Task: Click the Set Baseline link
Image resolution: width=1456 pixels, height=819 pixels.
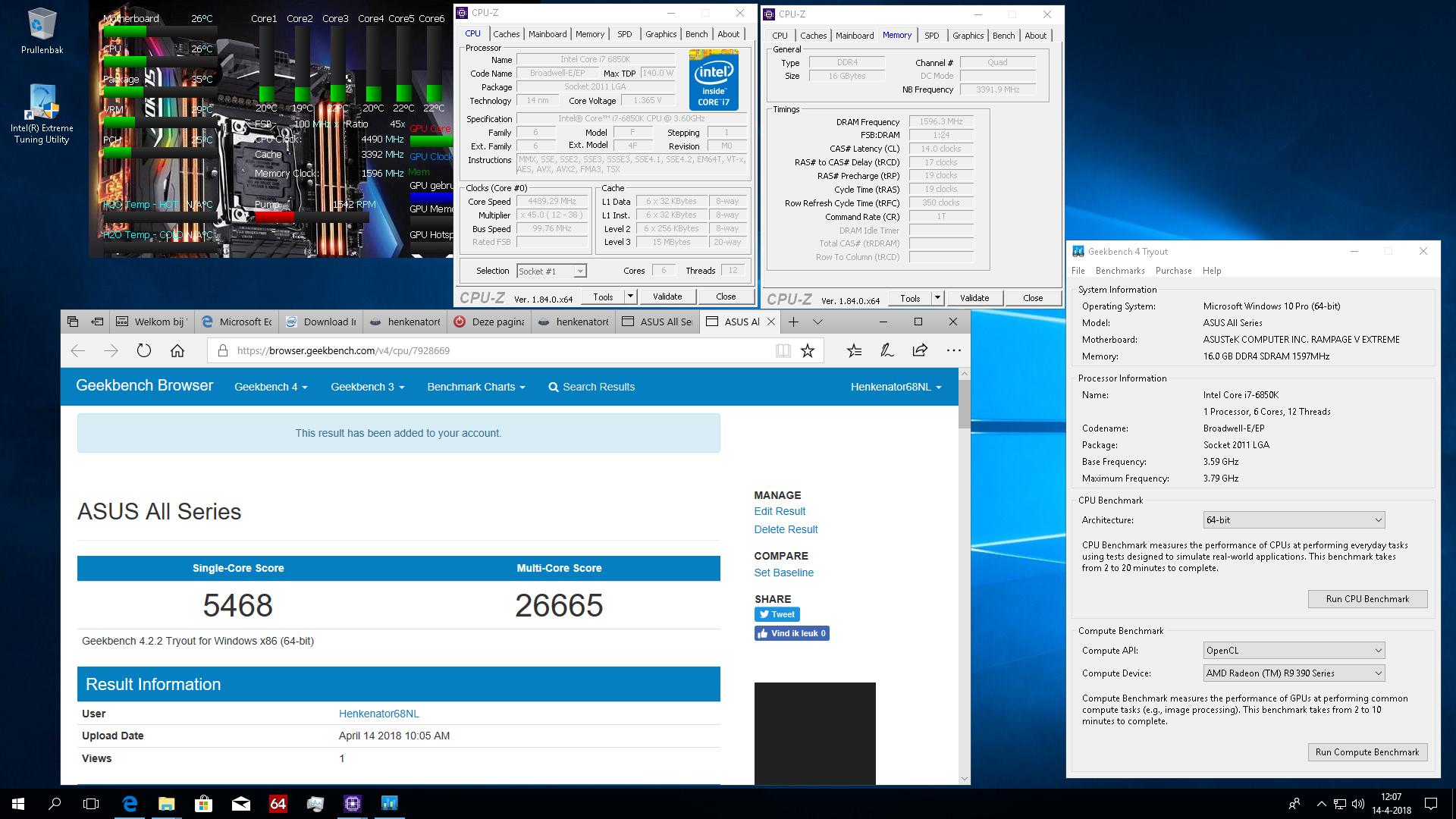Action: click(783, 573)
